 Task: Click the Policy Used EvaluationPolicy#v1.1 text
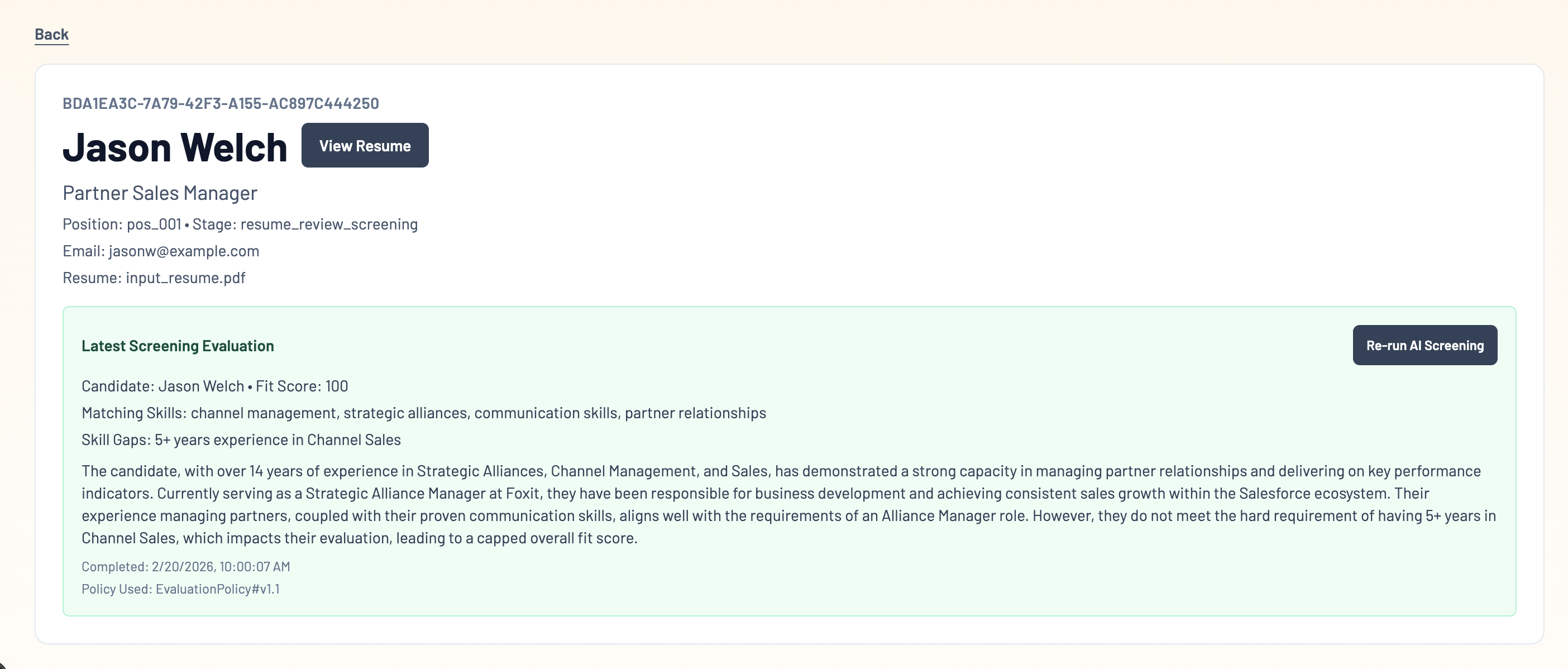pos(181,589)
